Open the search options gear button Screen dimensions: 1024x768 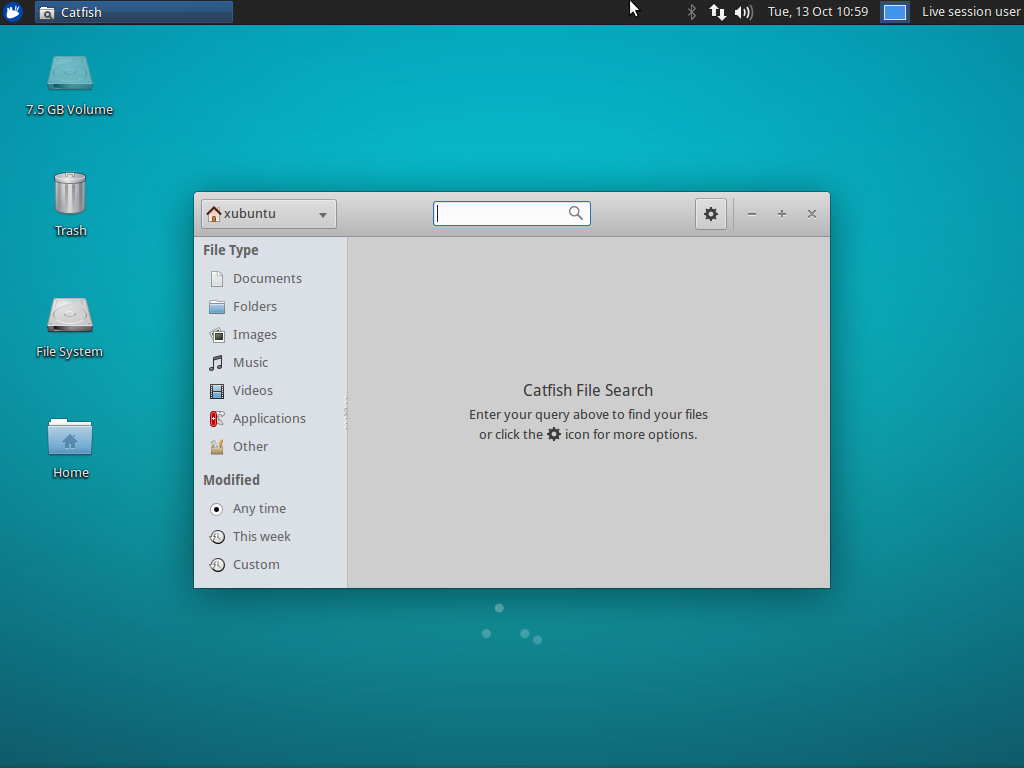click(710, 213)
